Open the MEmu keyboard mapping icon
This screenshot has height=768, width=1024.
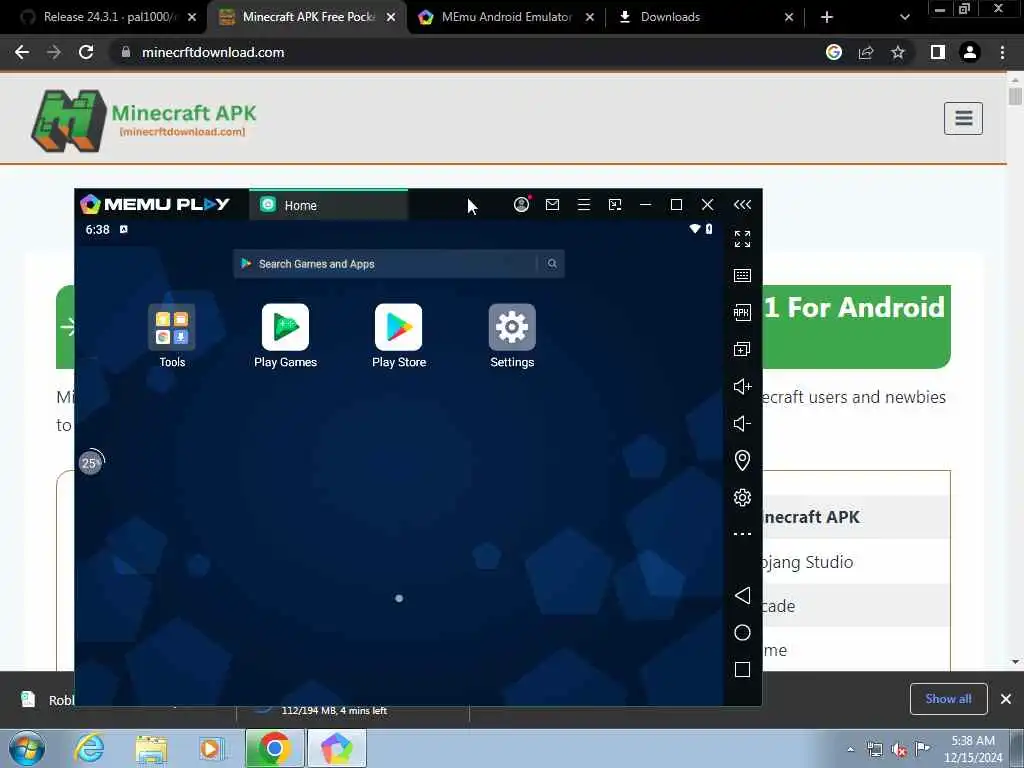point(742,276)
